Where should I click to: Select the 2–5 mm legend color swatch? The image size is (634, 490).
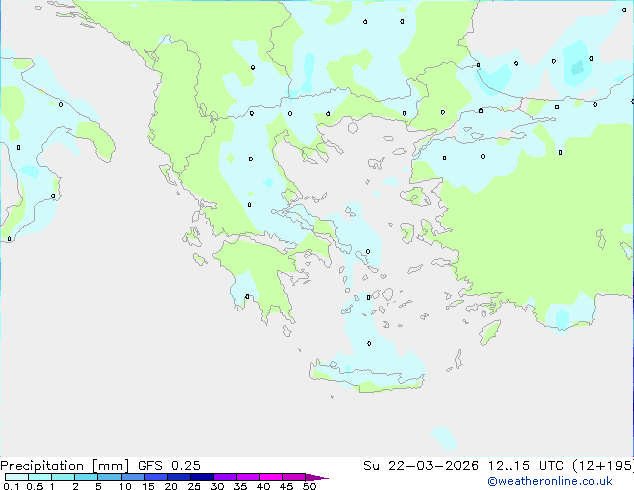pos(86,477)
